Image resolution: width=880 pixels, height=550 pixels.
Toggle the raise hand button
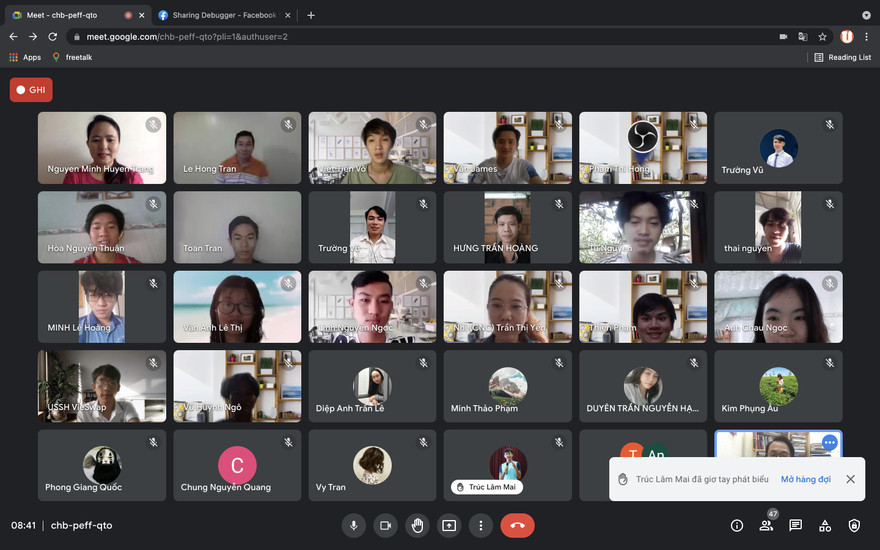click(417, 525)
